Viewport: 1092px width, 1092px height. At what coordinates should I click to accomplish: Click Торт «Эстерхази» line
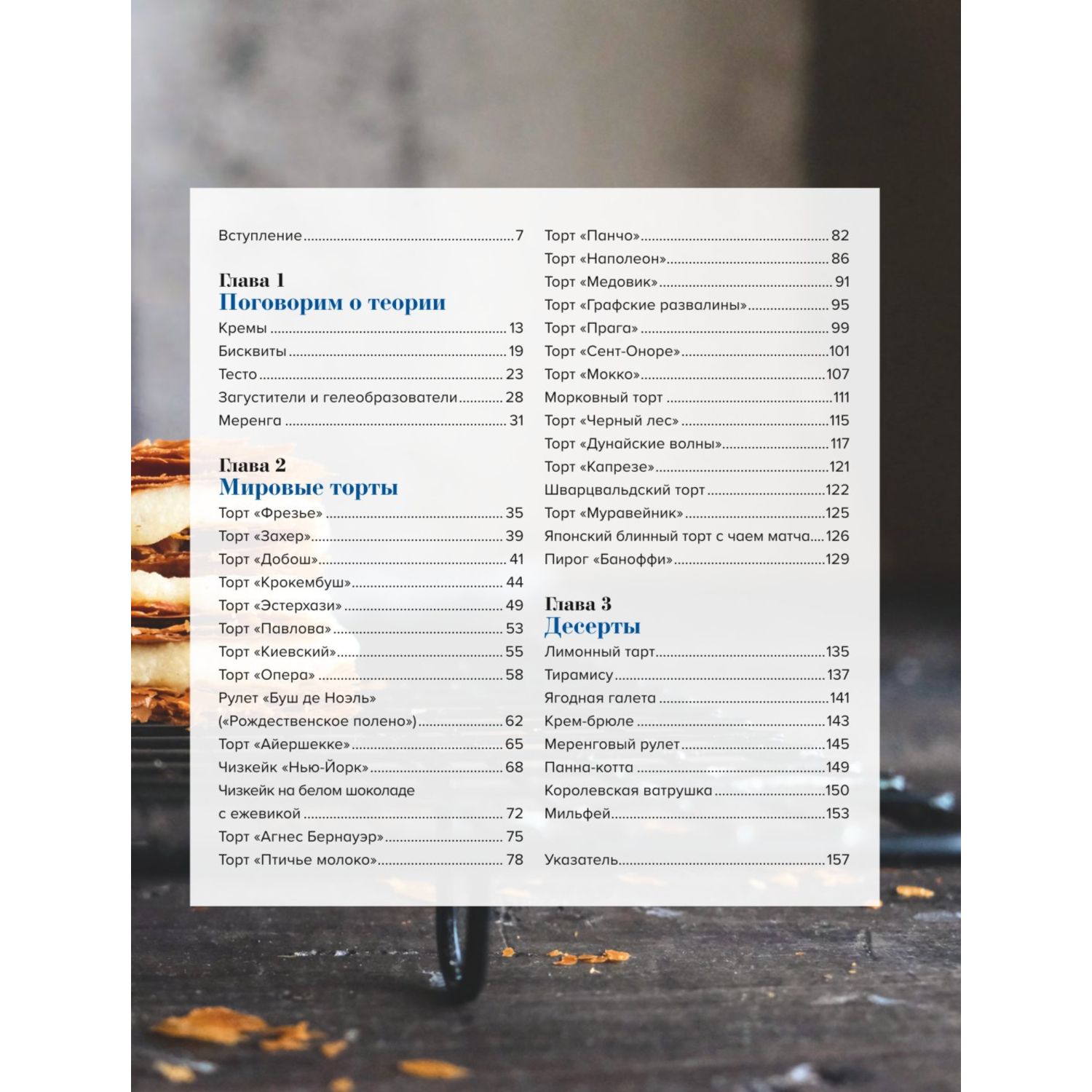[371, 605]
